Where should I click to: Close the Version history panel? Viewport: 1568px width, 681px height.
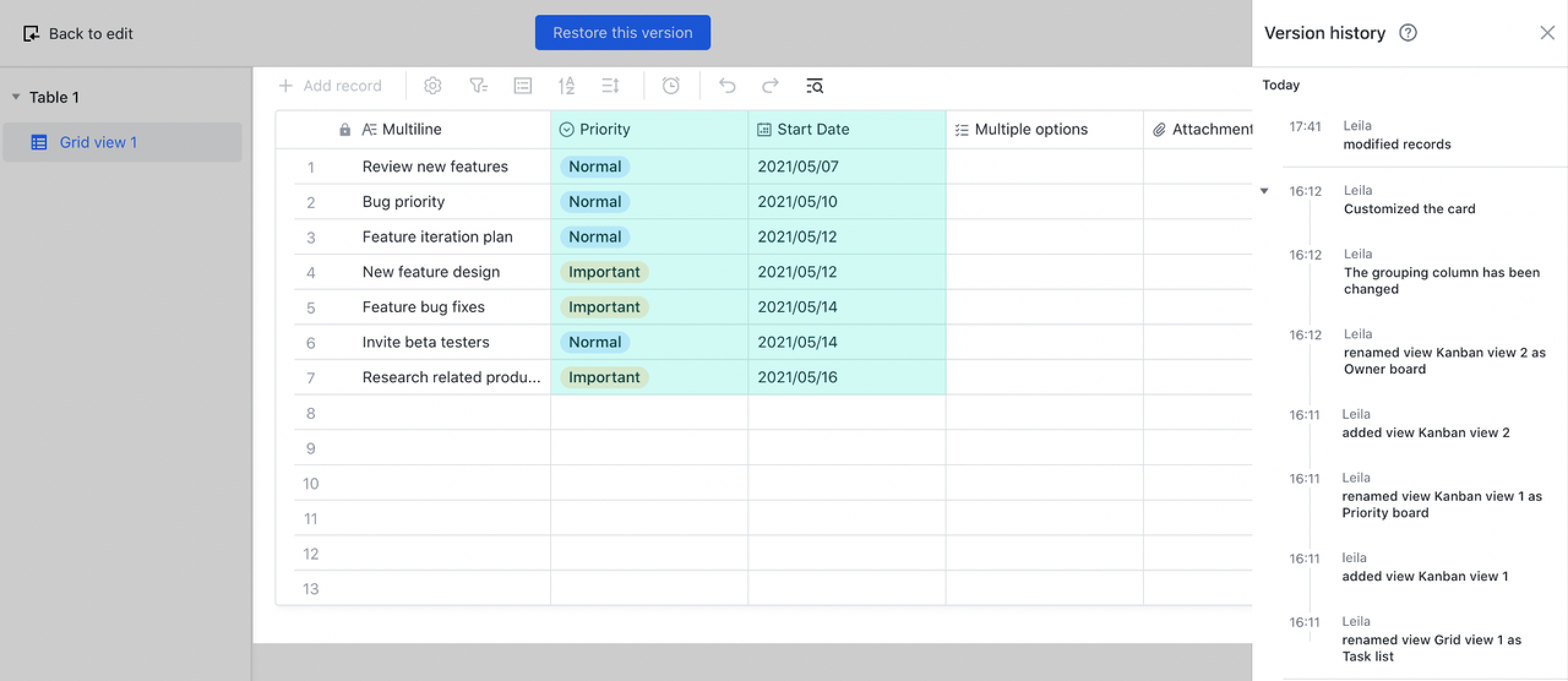point(1547,33)
